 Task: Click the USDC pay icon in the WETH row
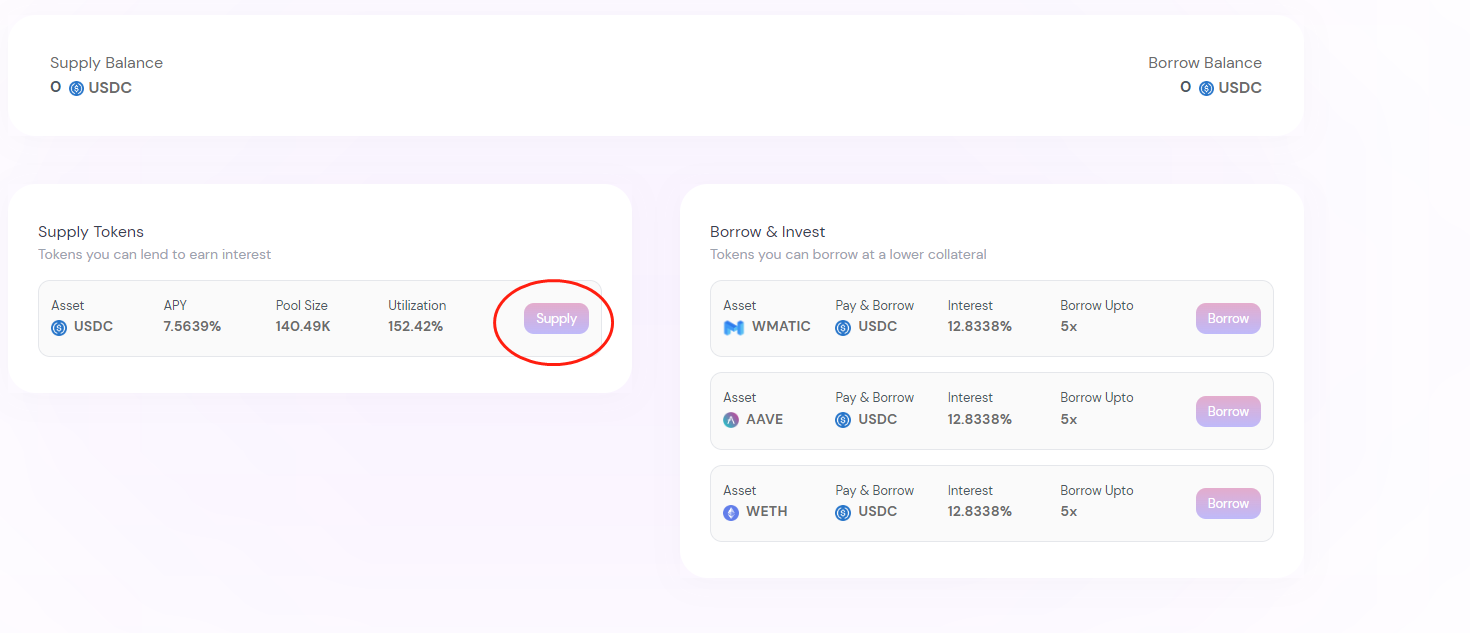click(x=843, y=512)
